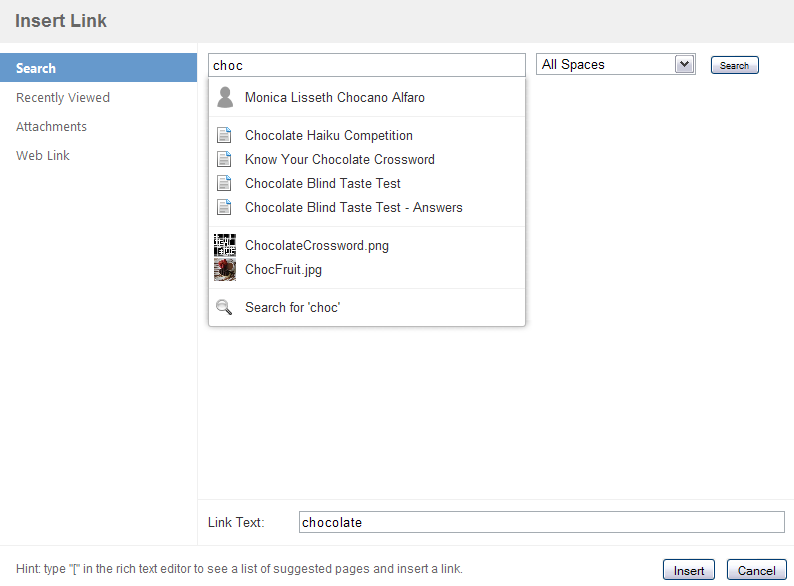794x586 pixels.
Task: Switch to the Recently Viewed tab
Action: click(63, 97)
